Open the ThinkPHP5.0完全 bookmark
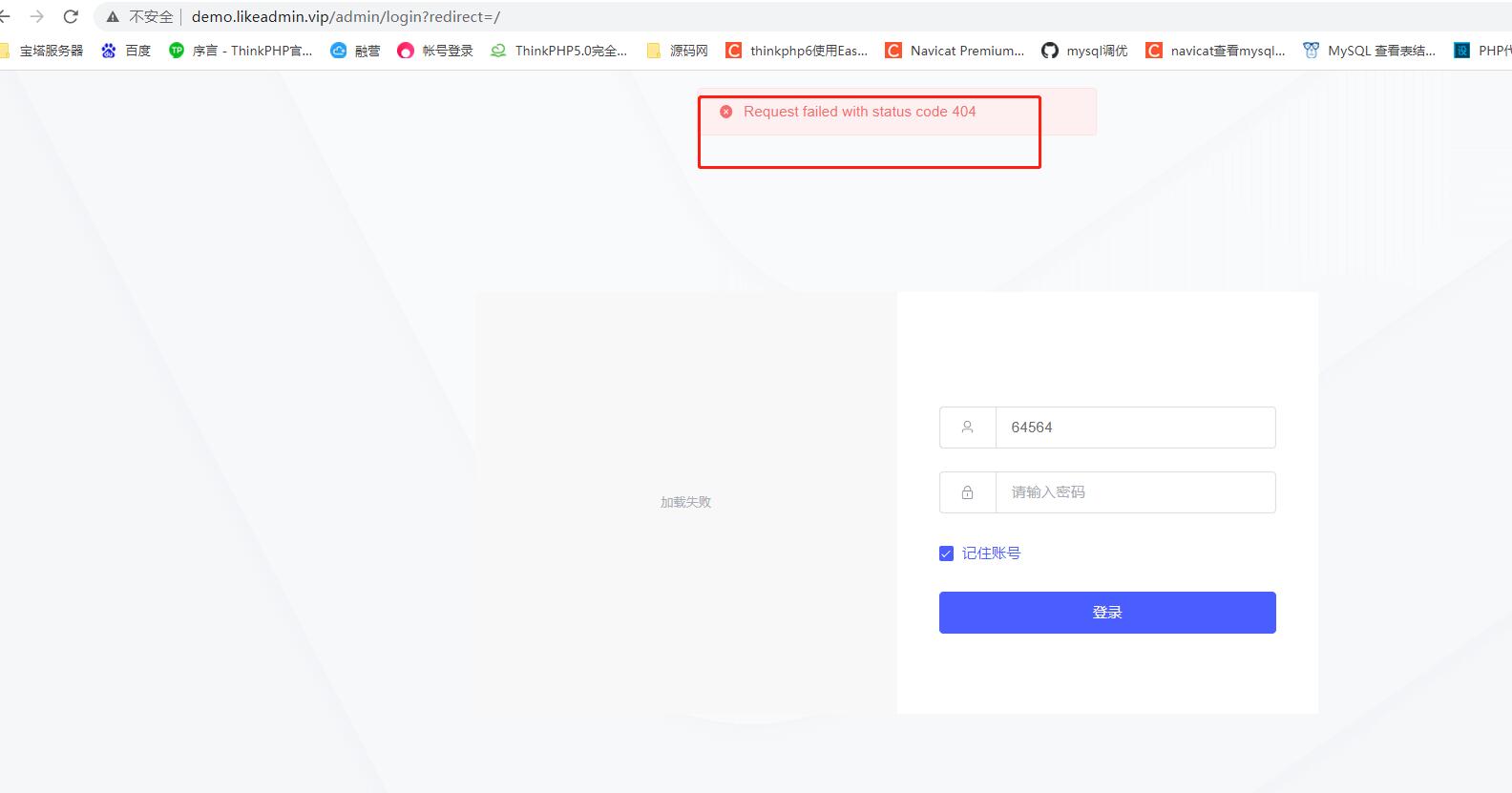 (x=558, y=51)
